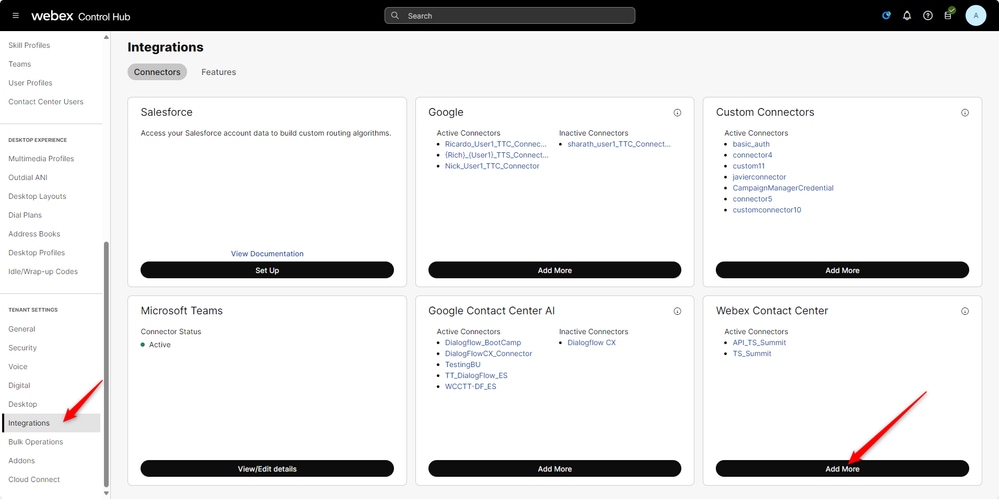The width and height of the screenshot is (999, 499).
Task: Go to Outdial ANI
Action: (x=28, y=177)
